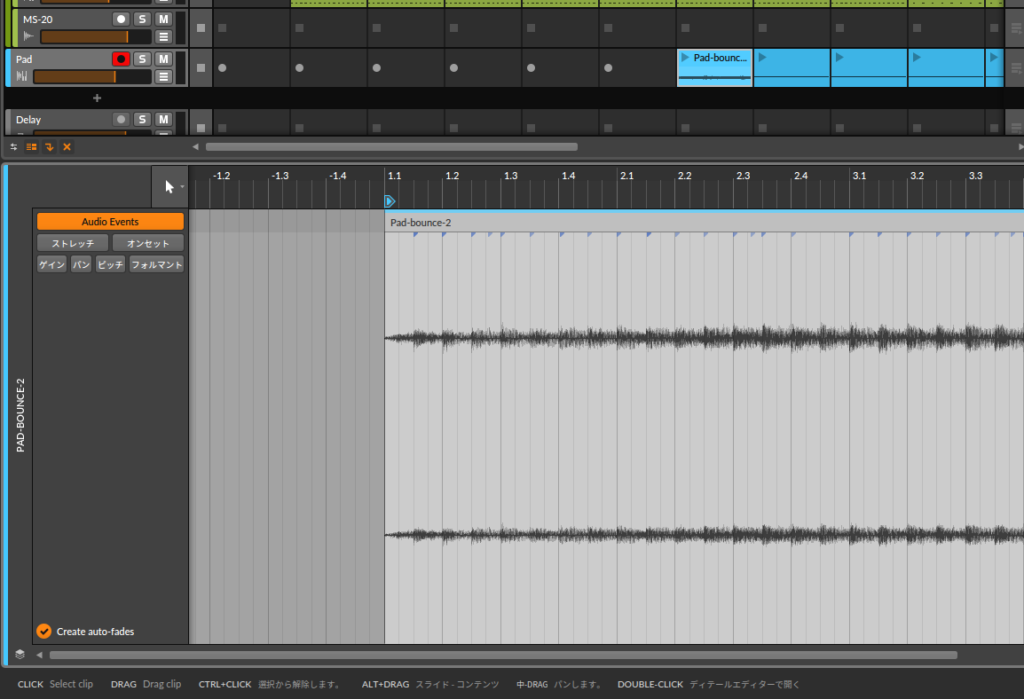Click the フォルマント (formant) button
Screen dimensions: 1024x699
pos(156,264)
